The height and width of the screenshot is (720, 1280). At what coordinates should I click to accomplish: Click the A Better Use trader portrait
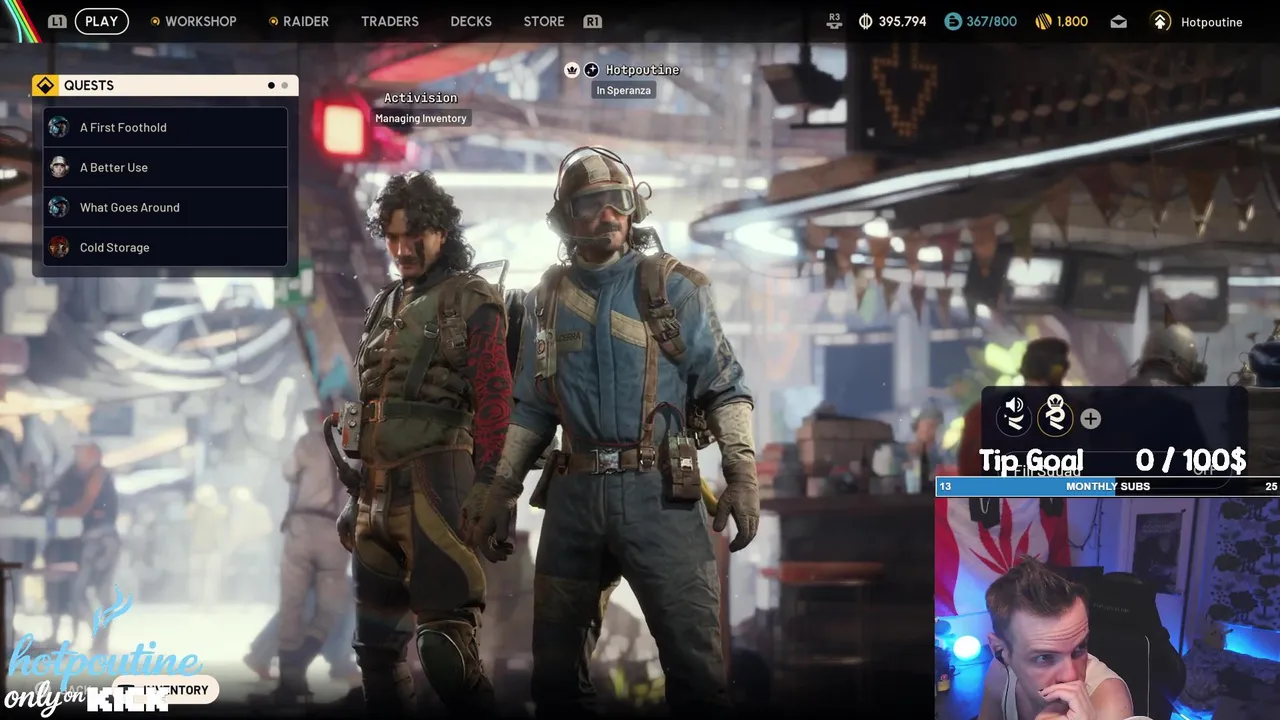pos(59,167)
